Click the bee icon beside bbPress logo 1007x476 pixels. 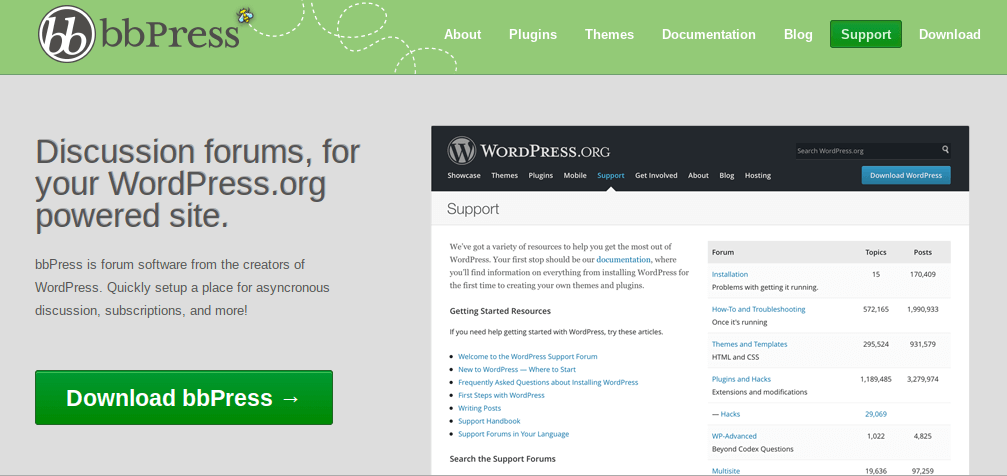coord(245,15)
